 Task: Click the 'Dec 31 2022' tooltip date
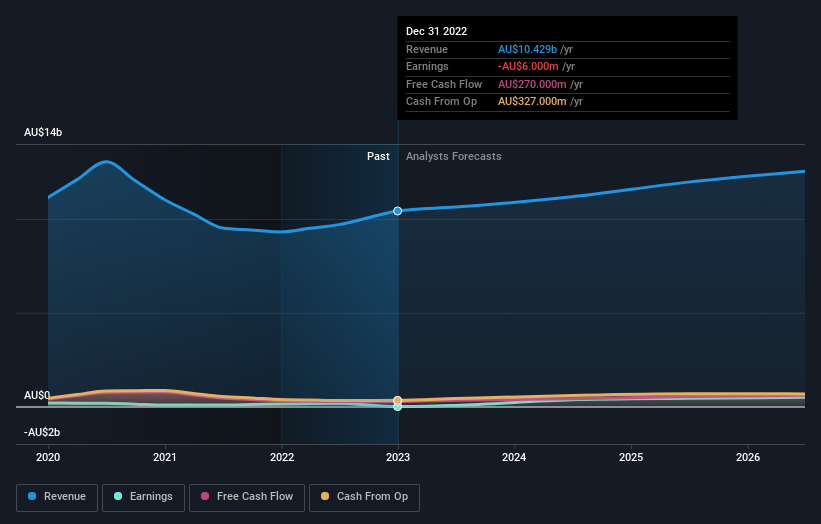[x=437, y=31]
